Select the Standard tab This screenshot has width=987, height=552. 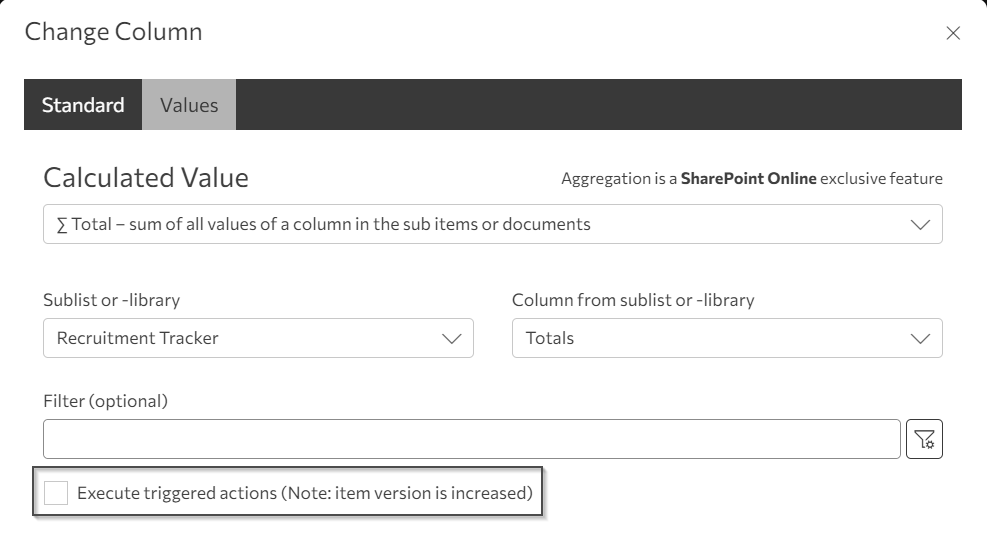(83, 105)
